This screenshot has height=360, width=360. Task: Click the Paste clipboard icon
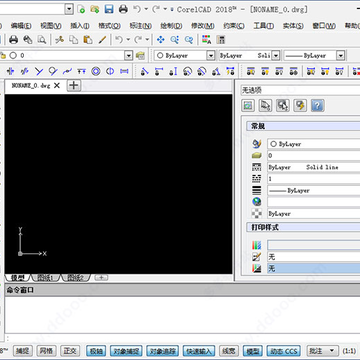88,40
